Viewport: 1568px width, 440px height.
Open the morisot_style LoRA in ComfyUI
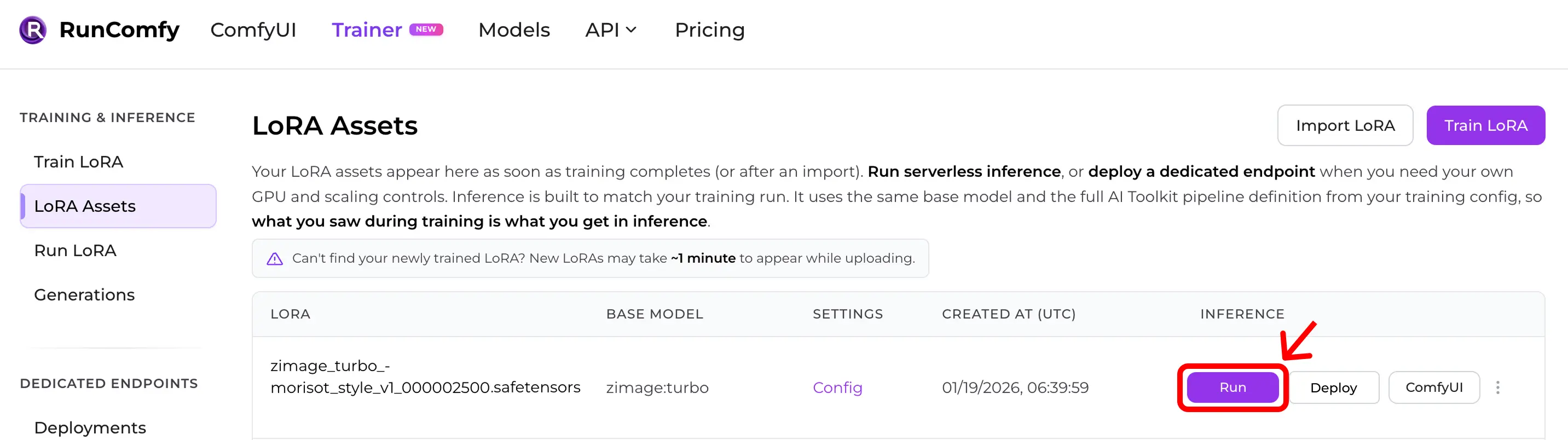point(1434,387)
